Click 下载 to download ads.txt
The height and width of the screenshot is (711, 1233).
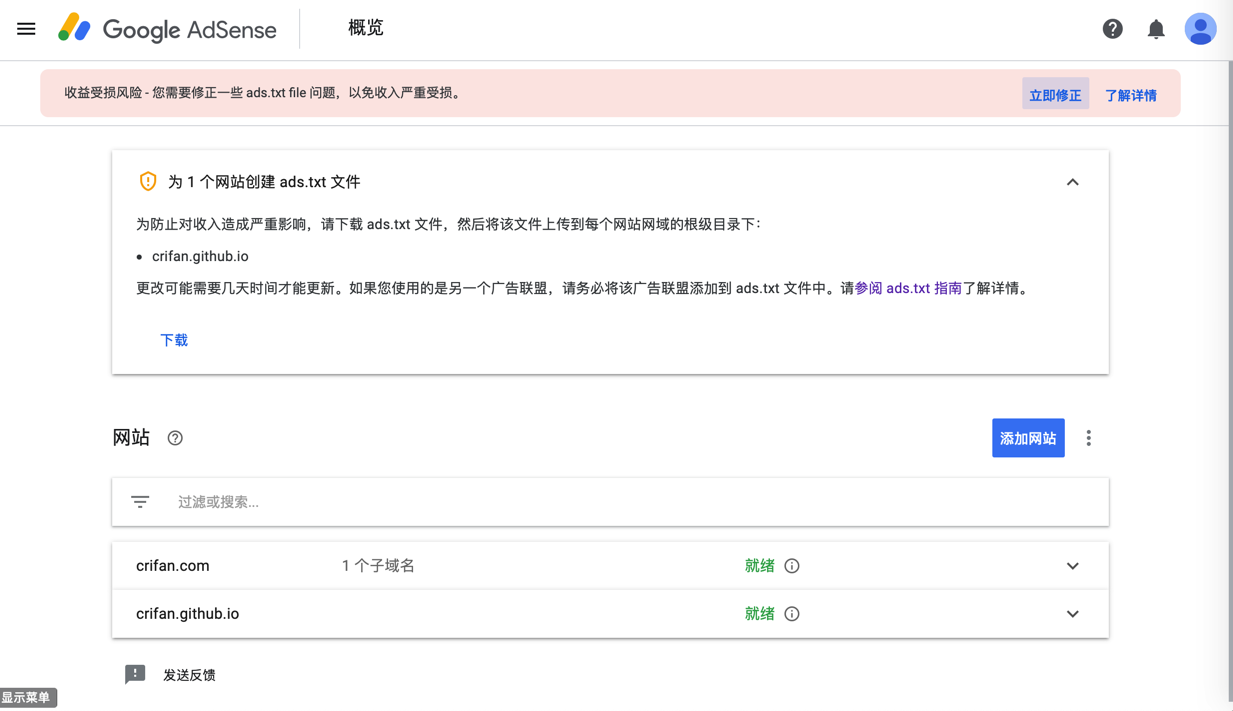coord(174,340)
